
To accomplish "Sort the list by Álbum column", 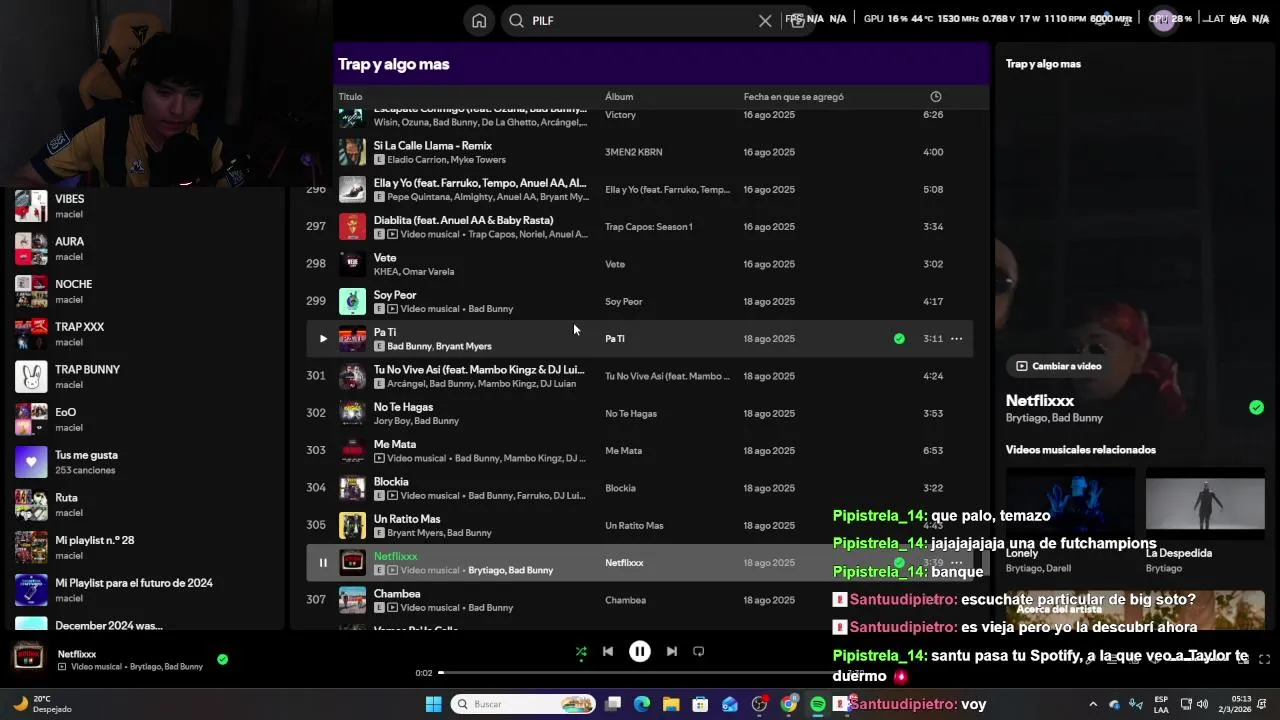I will pos(619,97).
